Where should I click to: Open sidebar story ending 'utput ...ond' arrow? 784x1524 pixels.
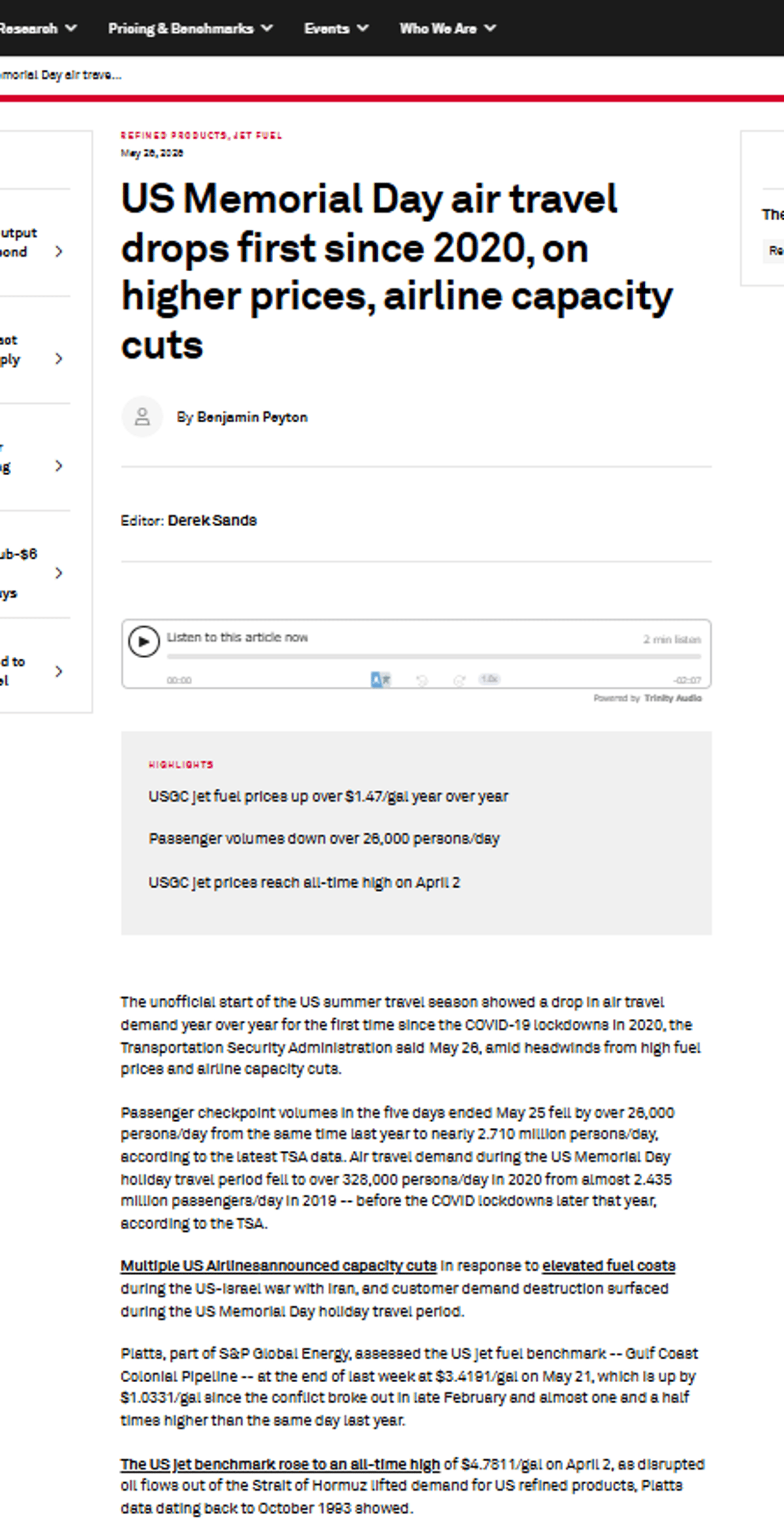point(59,251)
